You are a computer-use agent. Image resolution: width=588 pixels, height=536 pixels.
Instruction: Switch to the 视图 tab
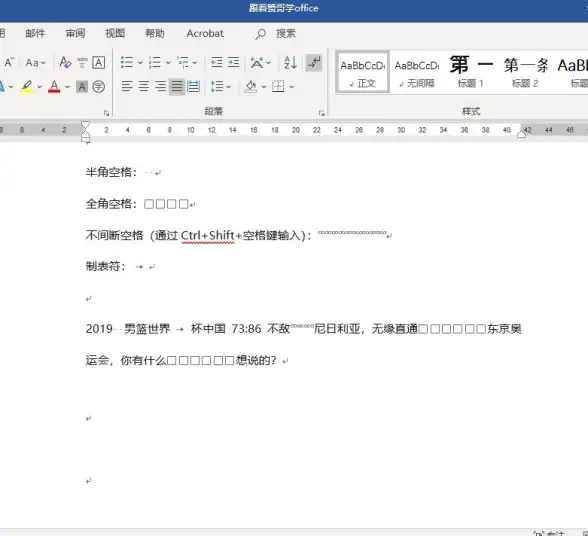[x=115, y=33]
